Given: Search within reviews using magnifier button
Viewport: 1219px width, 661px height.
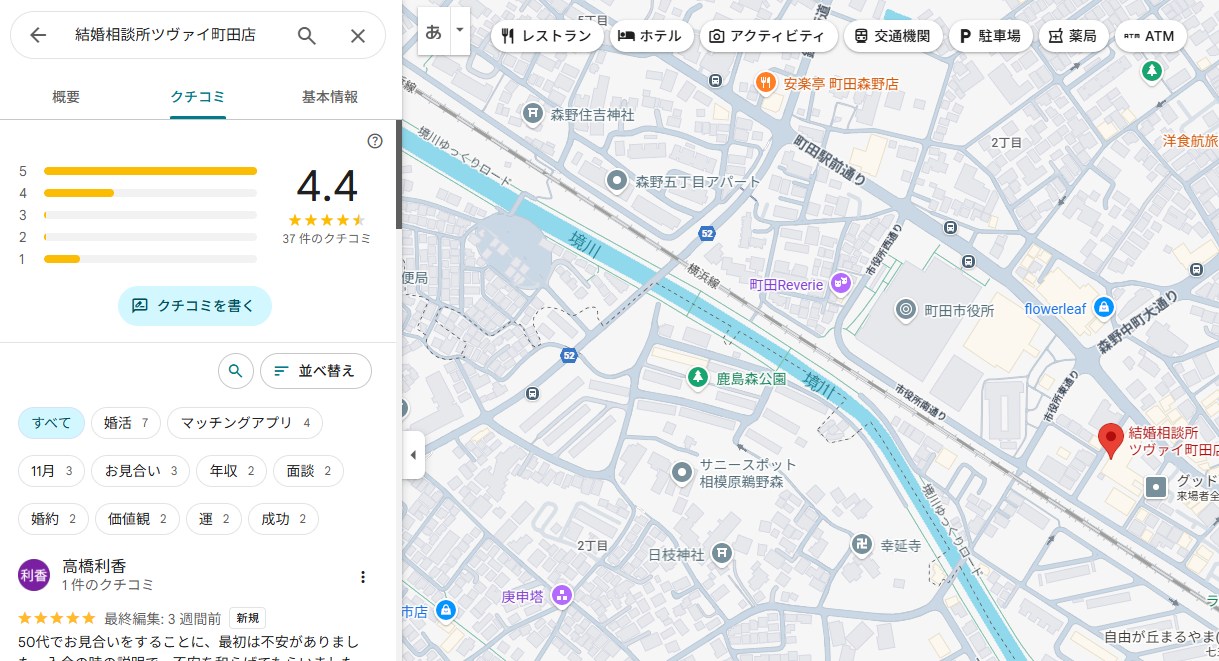Looking at the screenshot, I should (235, 371).
